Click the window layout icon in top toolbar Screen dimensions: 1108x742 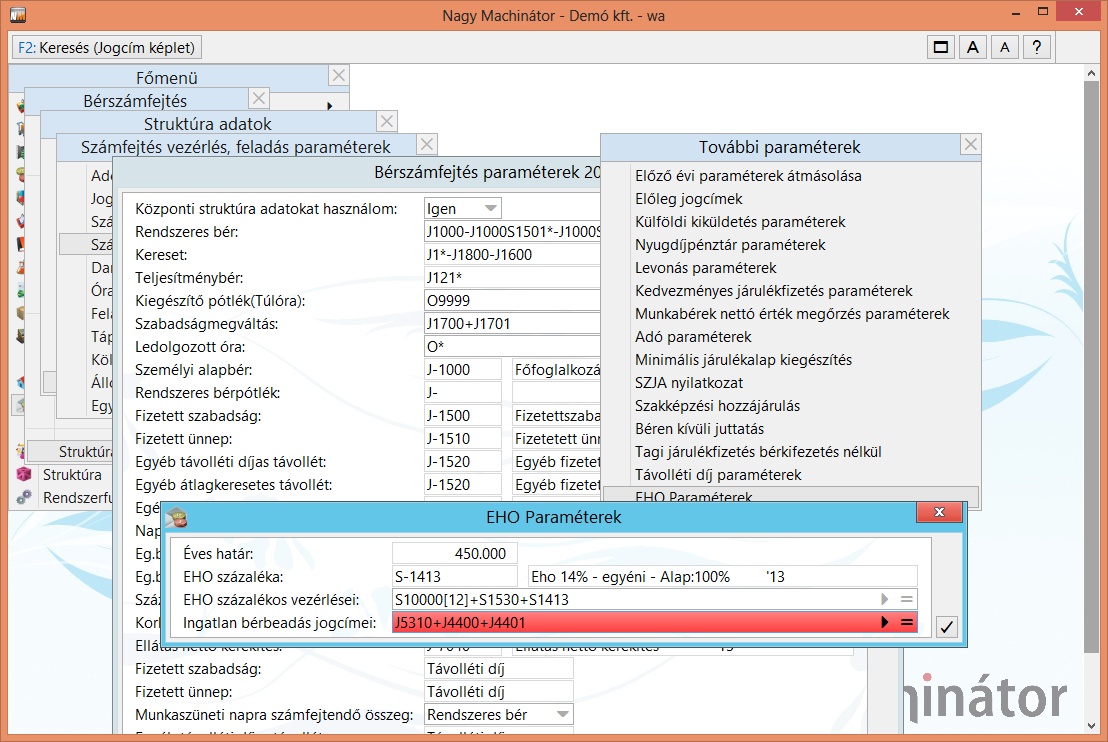tap(941, 47)
